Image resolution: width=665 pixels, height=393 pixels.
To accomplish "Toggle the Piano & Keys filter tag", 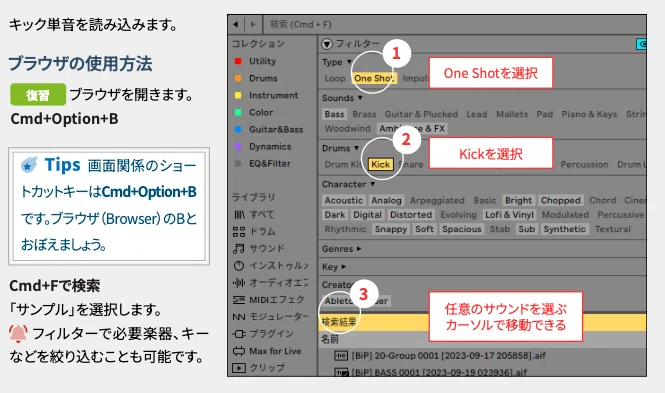I will coord(589,114).
